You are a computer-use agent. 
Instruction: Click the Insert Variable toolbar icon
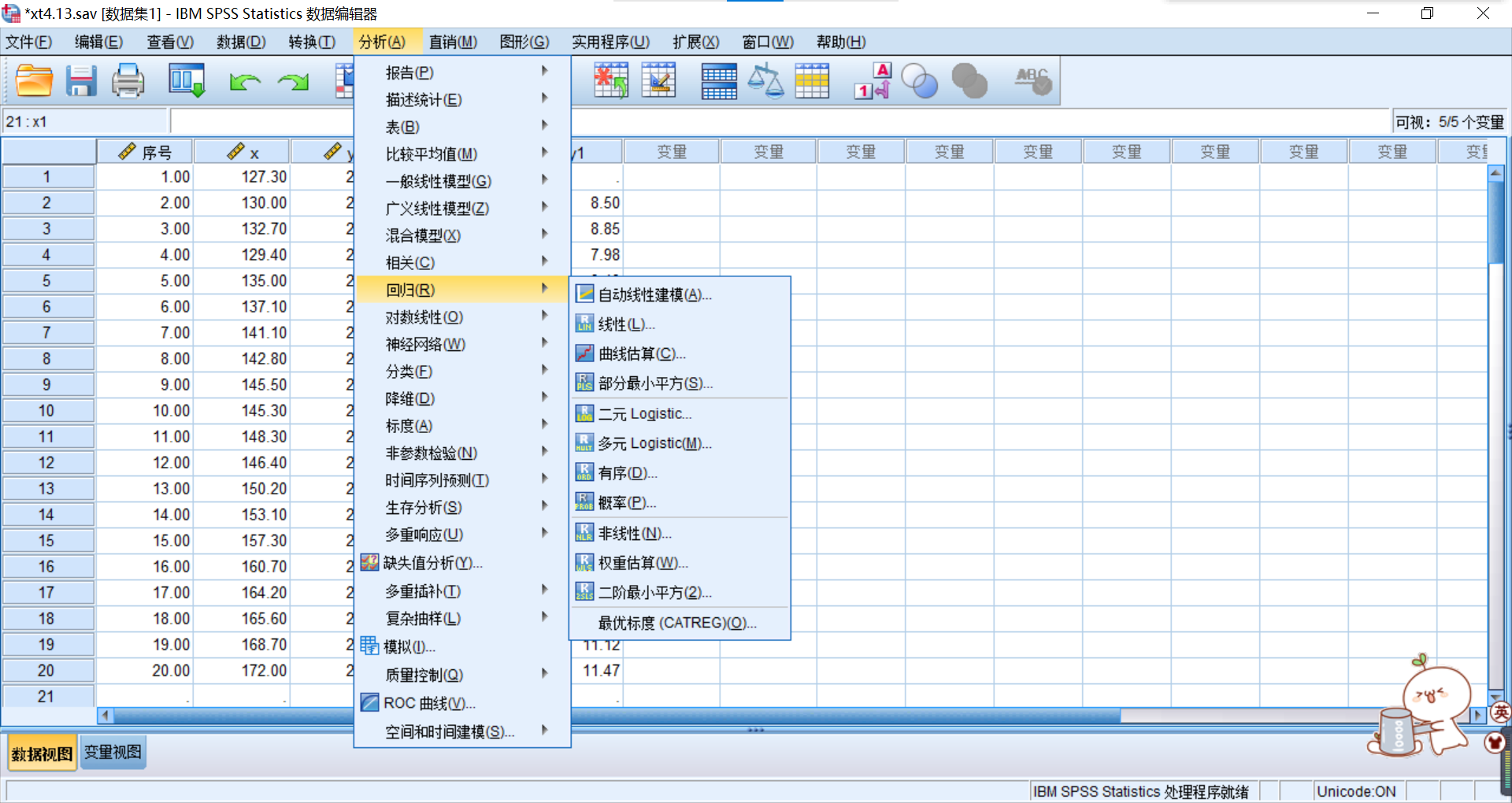(658, 80)
